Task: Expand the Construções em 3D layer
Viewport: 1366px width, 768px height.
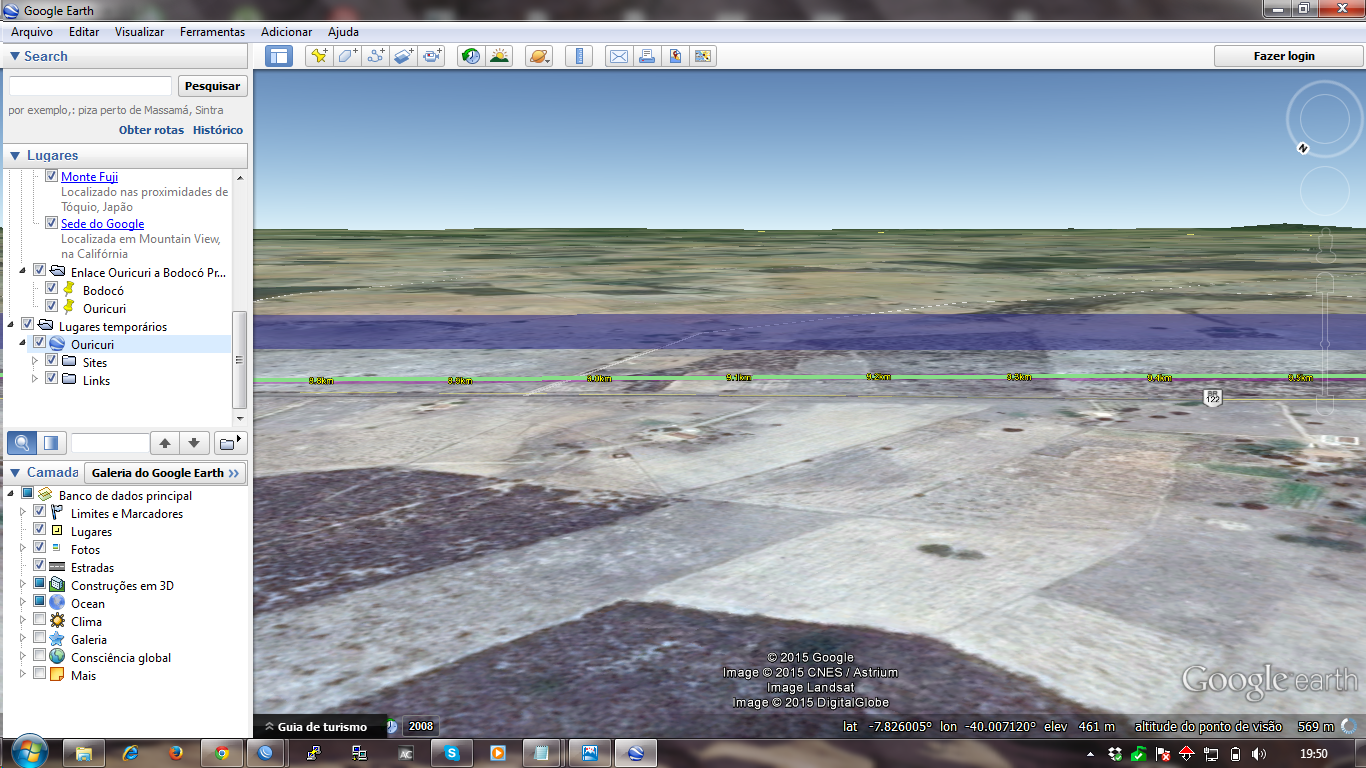Action: click(23, 584)
